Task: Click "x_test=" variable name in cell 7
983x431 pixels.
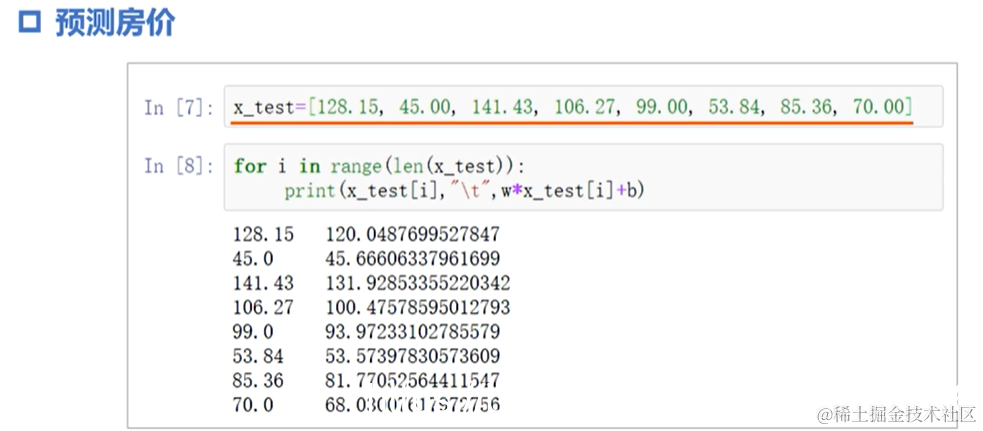Action: click(270, 107)
